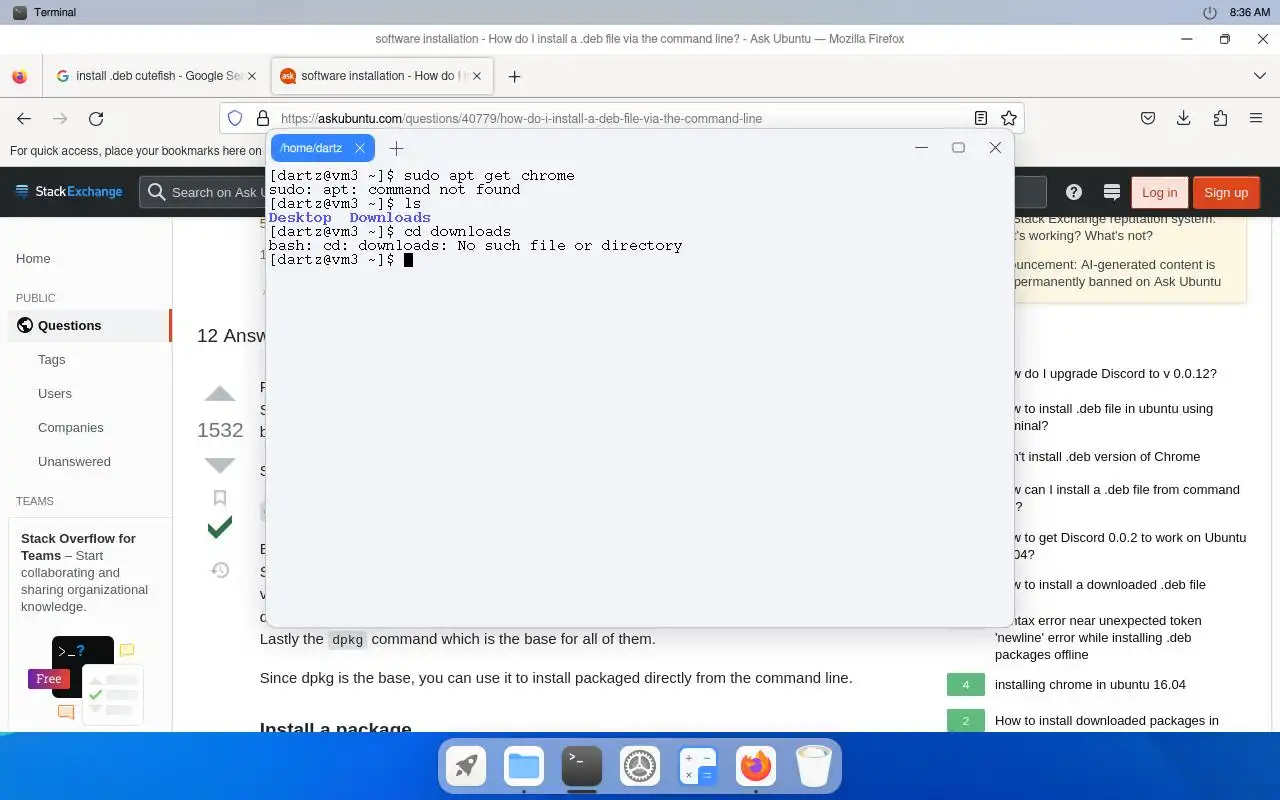Open Firefox downloads panel

1184,118
